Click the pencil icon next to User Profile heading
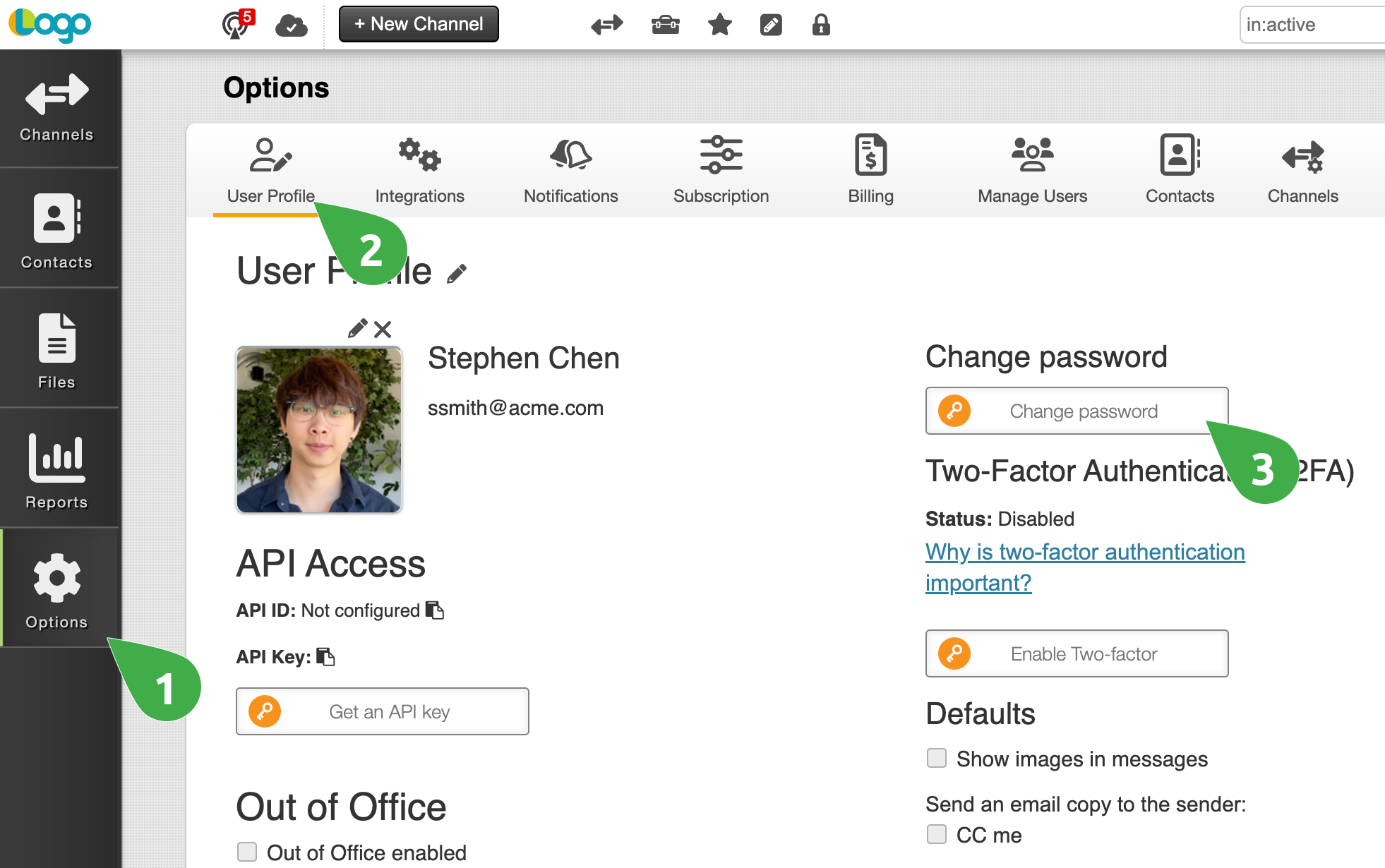This screenshot has width=1385, height=868. tap(457, 274)
